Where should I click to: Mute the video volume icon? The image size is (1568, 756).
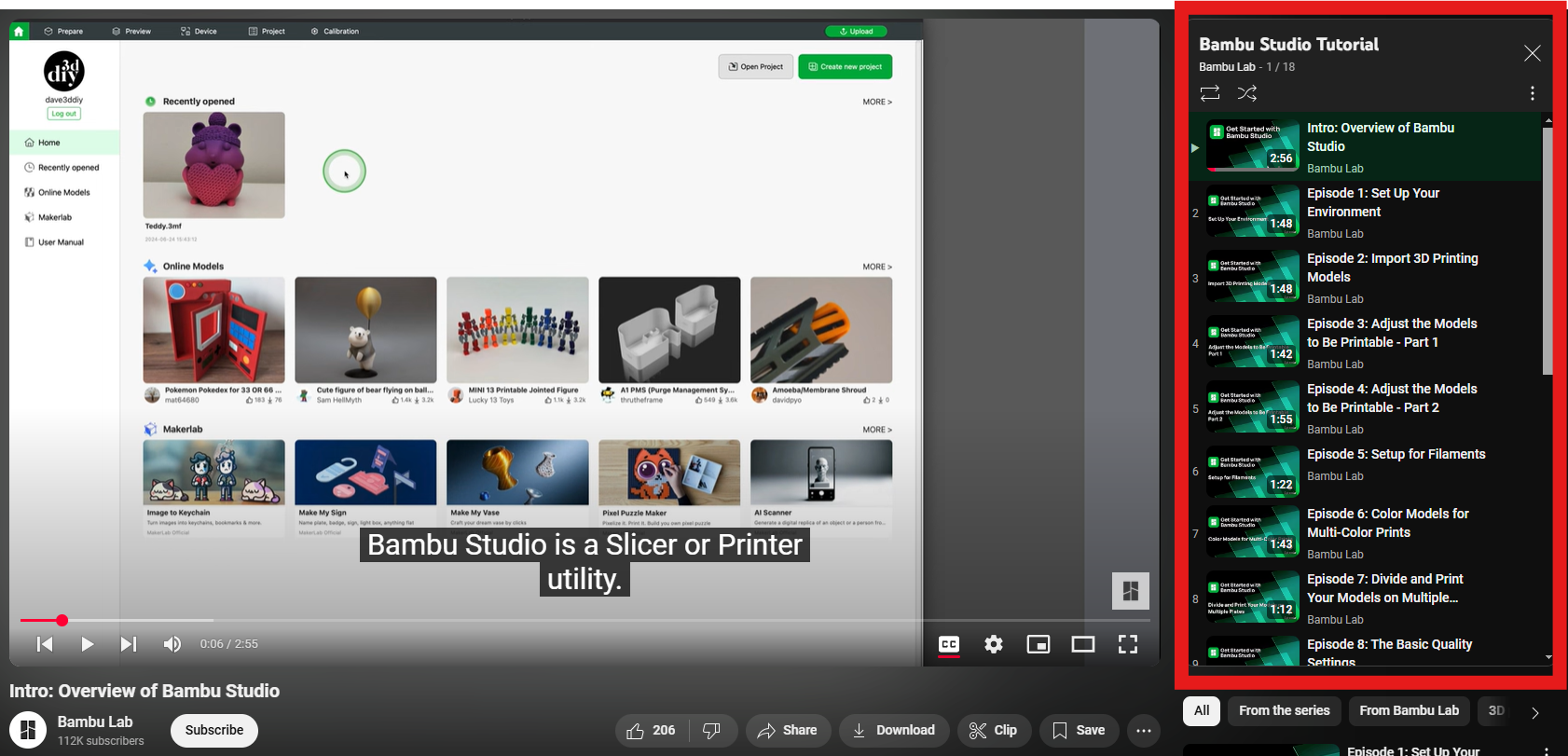click(172, 644)
